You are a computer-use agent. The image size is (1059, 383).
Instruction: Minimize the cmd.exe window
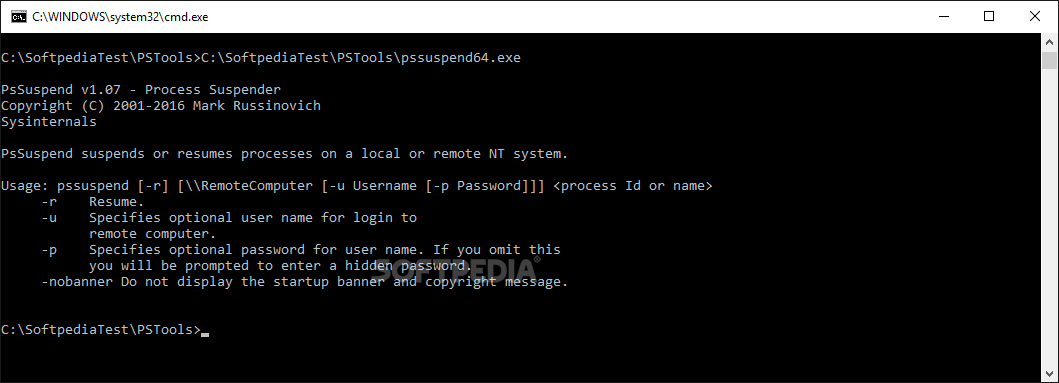point(942,17)
